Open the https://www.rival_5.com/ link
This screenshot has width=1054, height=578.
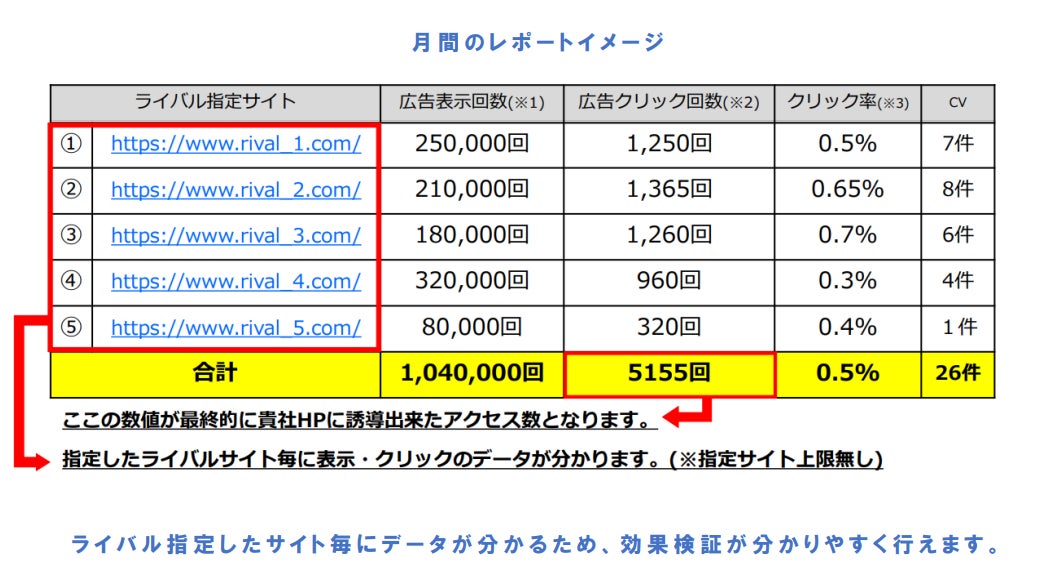[x=236, y=328]
